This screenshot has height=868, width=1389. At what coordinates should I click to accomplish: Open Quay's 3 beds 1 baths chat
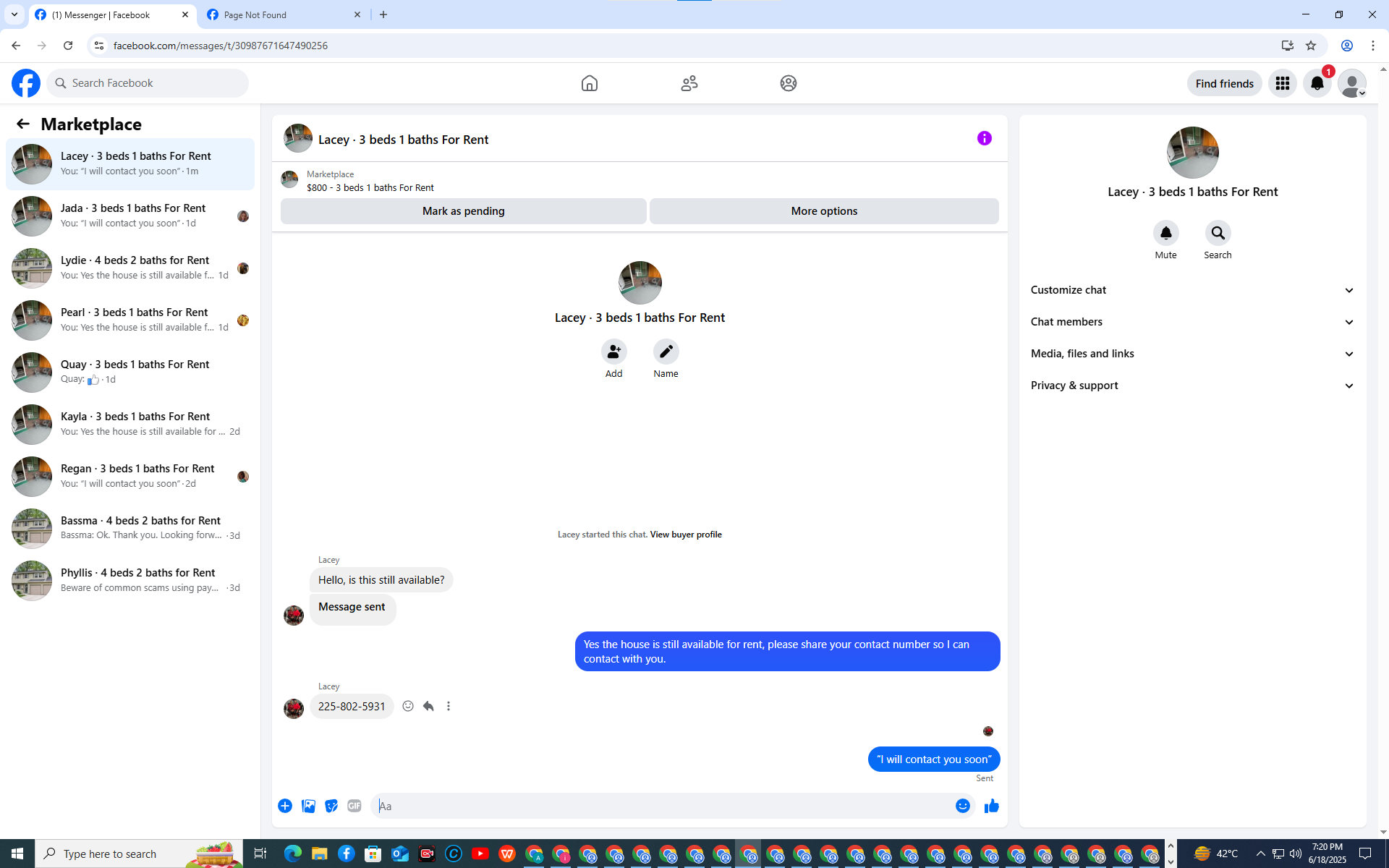(130, 372)
